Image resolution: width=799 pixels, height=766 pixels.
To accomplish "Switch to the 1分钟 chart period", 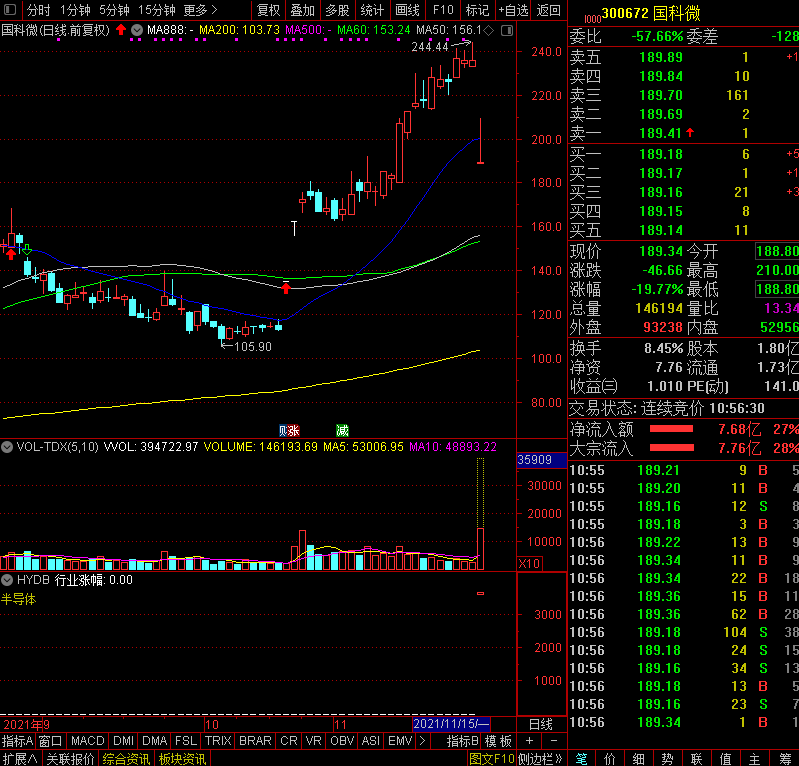I will [75, 10].
